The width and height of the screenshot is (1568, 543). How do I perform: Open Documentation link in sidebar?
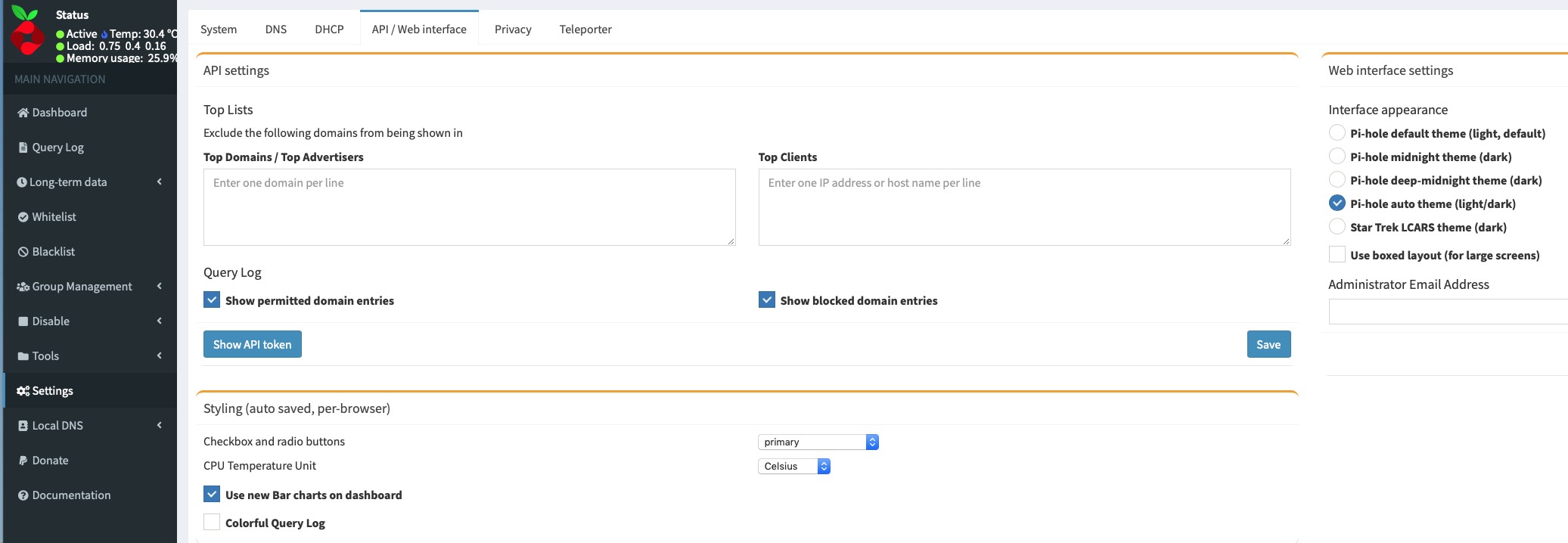click(x=90, y=495)
